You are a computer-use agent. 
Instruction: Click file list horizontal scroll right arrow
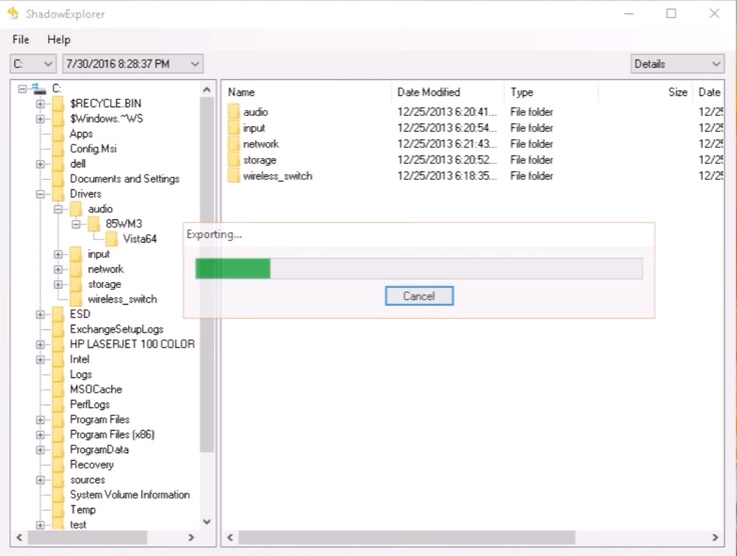[715, 537]
